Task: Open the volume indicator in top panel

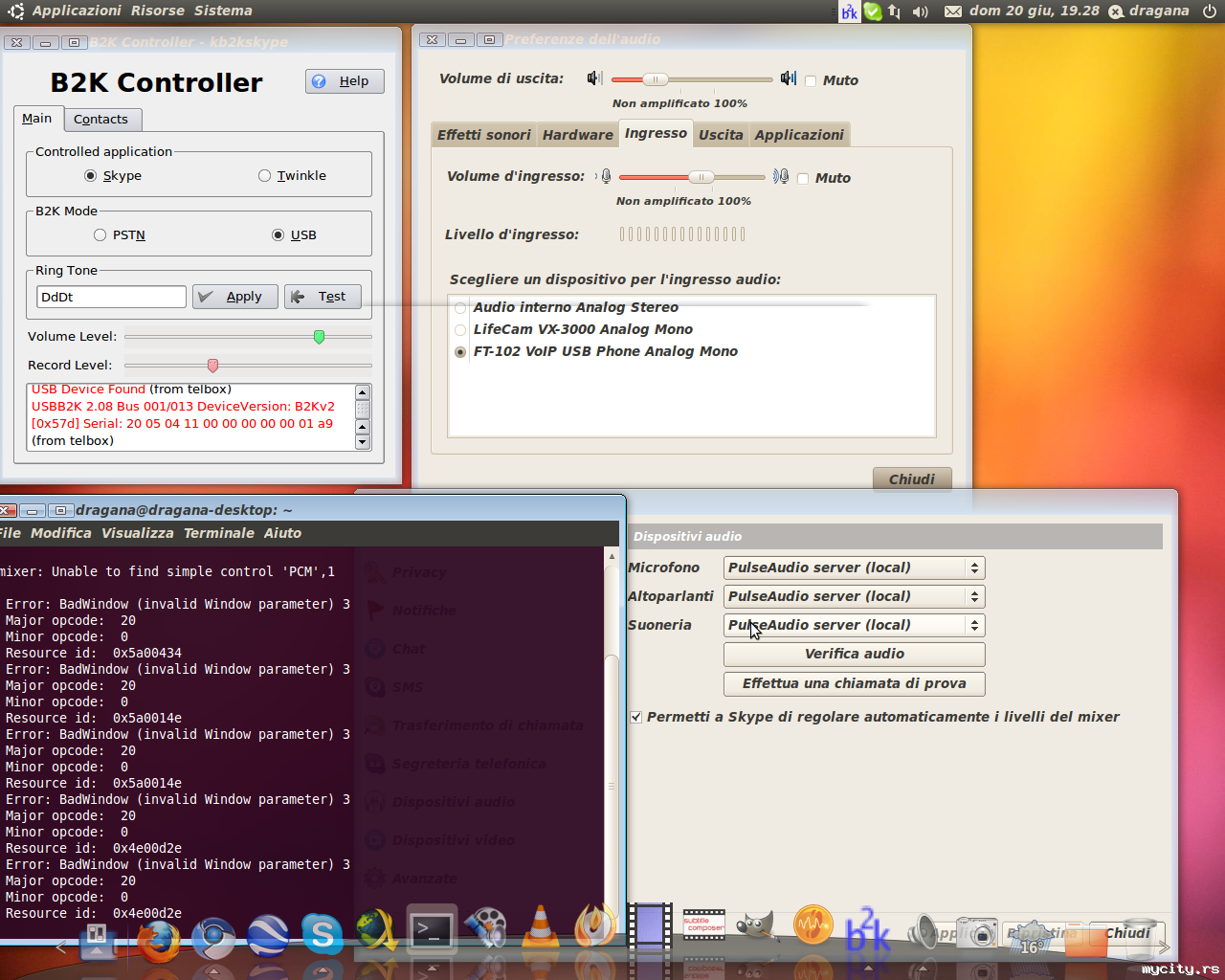Action: coord(921,11)
